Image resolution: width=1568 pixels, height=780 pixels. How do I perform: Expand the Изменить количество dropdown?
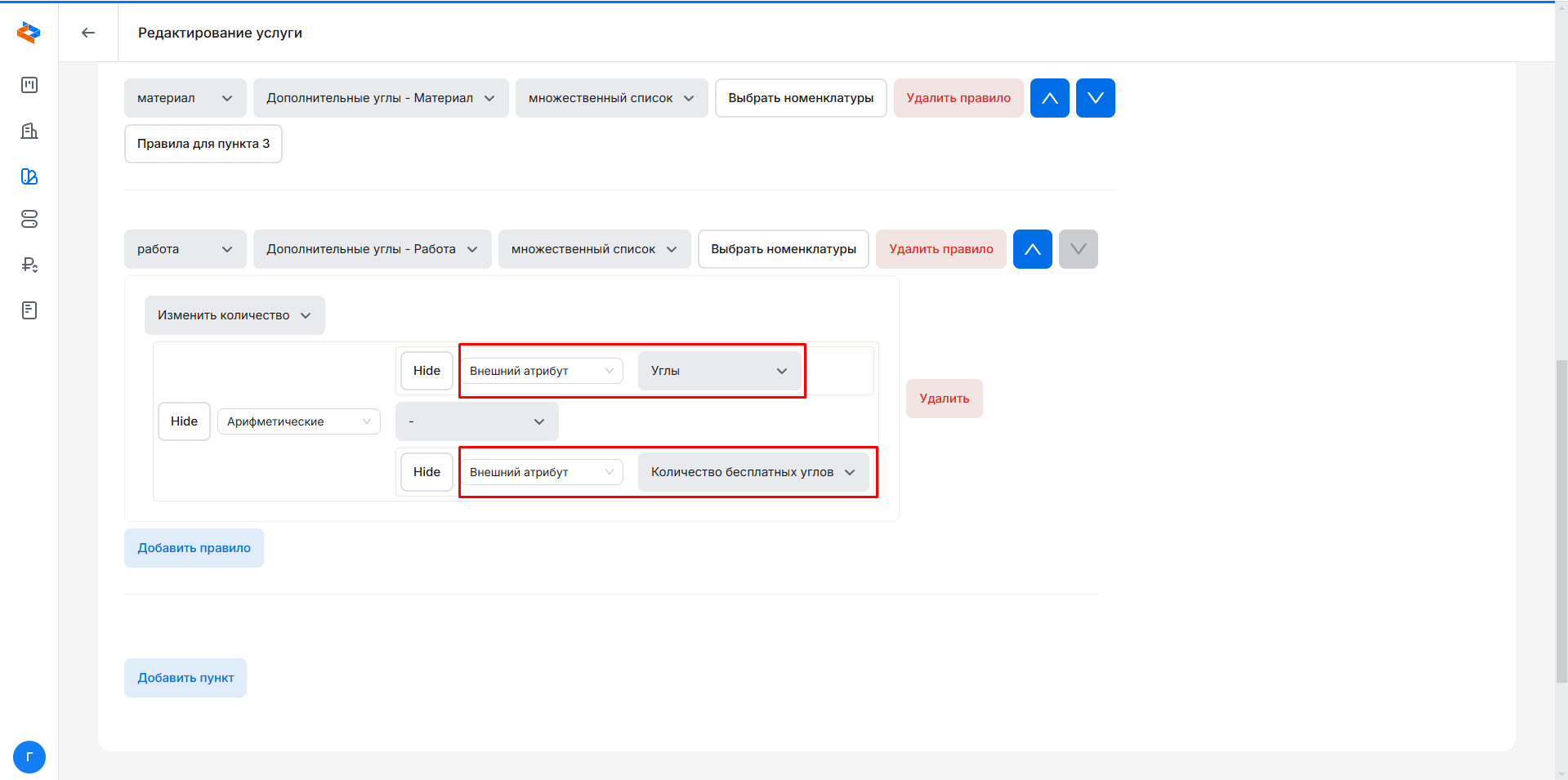235,315
